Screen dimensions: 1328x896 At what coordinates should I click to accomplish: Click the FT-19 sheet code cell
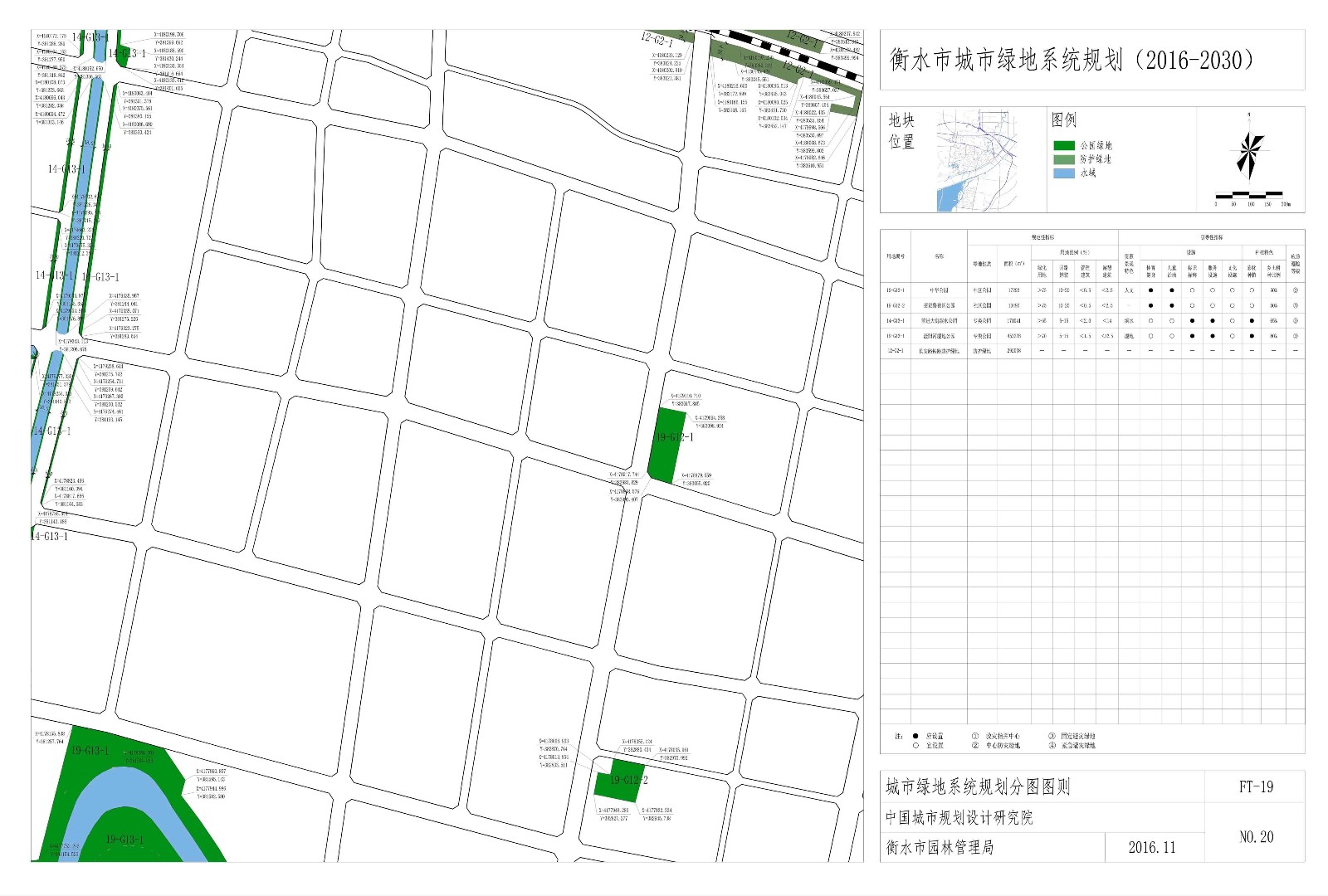[x=1255, y=786]
